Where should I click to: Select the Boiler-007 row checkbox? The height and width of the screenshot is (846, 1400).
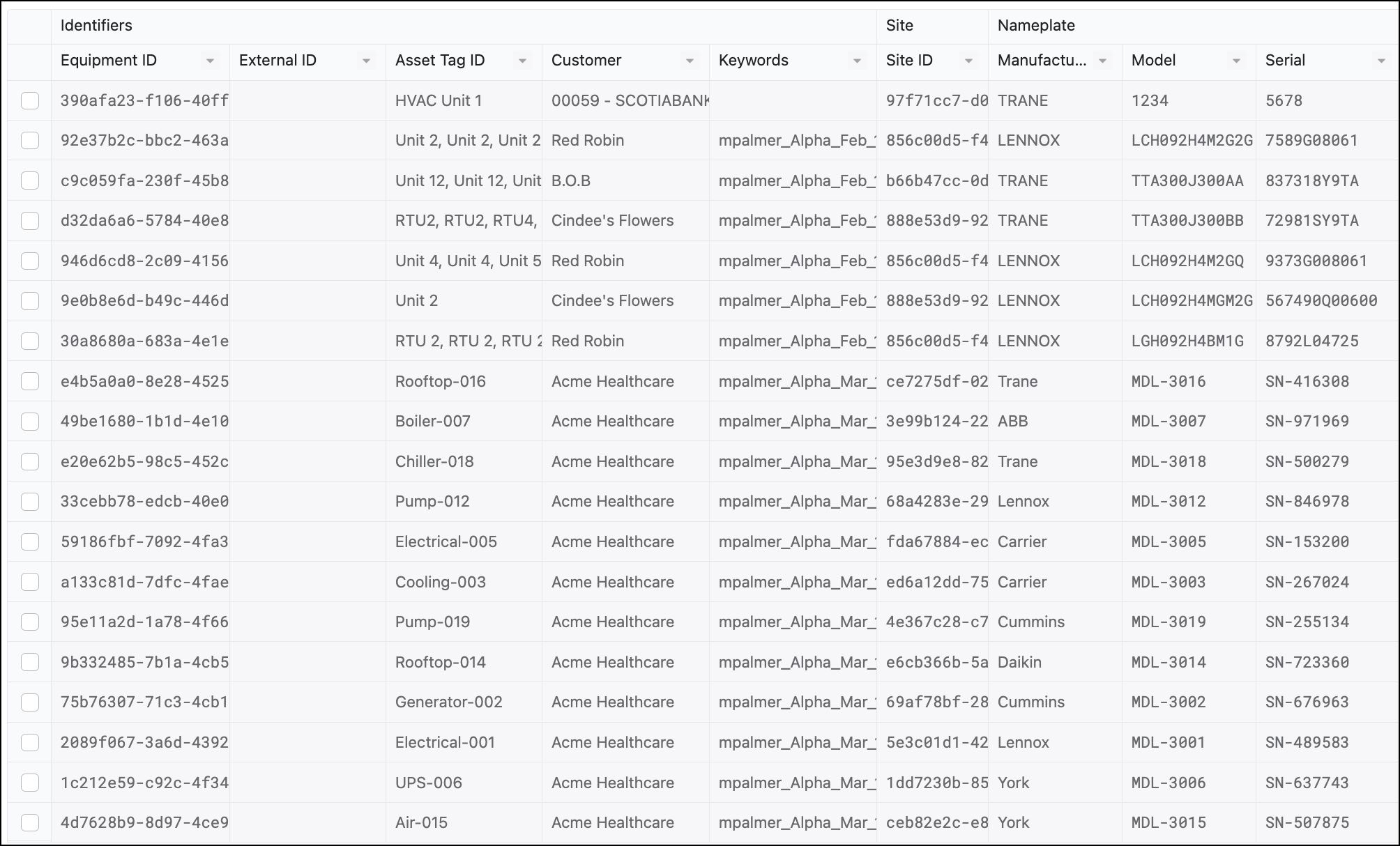30,421
